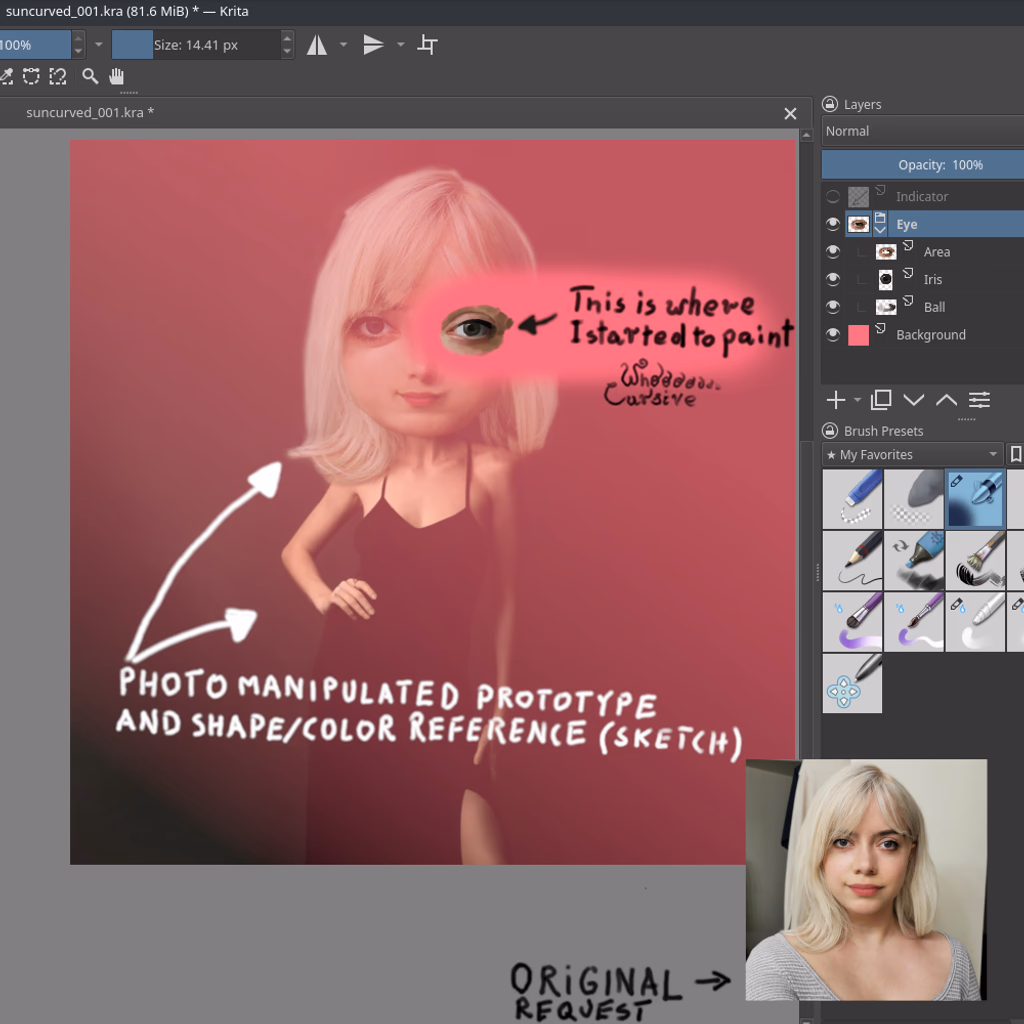Collapse the Eye group layer

coord(880,230)
